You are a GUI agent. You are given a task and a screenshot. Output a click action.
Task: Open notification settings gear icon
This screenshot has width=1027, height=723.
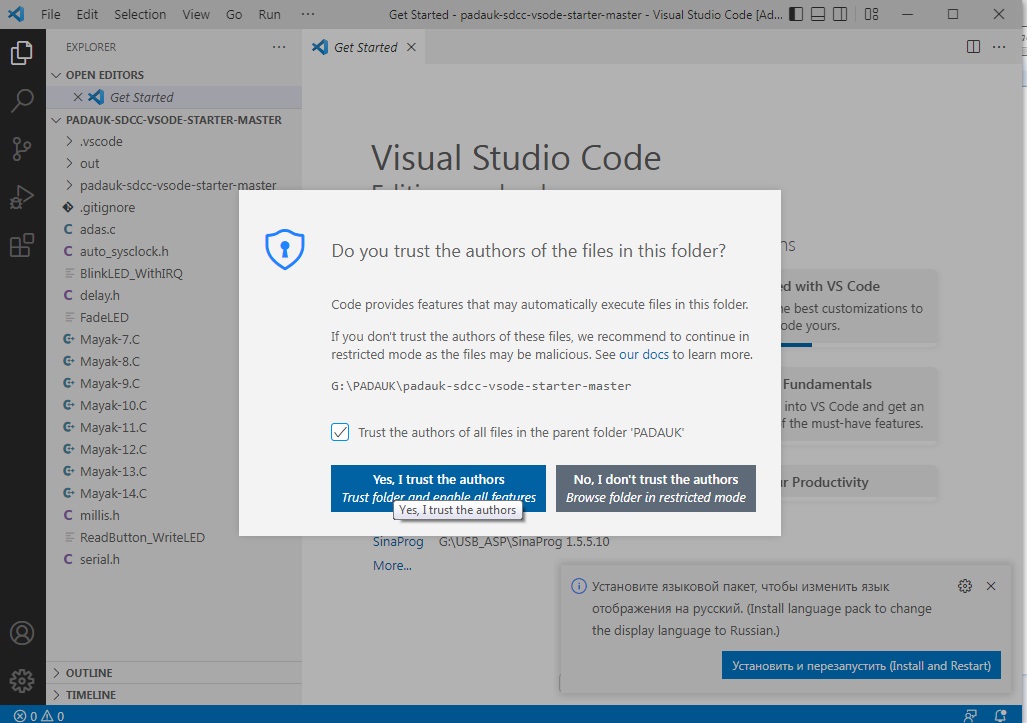pos(965,586)
